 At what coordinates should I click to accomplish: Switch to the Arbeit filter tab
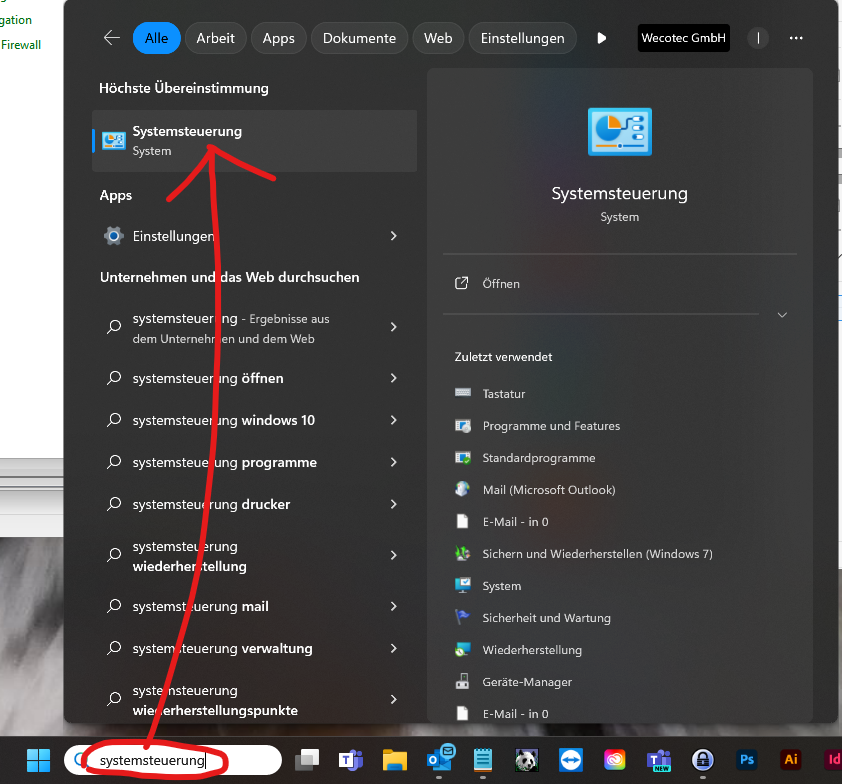(215, 38)
